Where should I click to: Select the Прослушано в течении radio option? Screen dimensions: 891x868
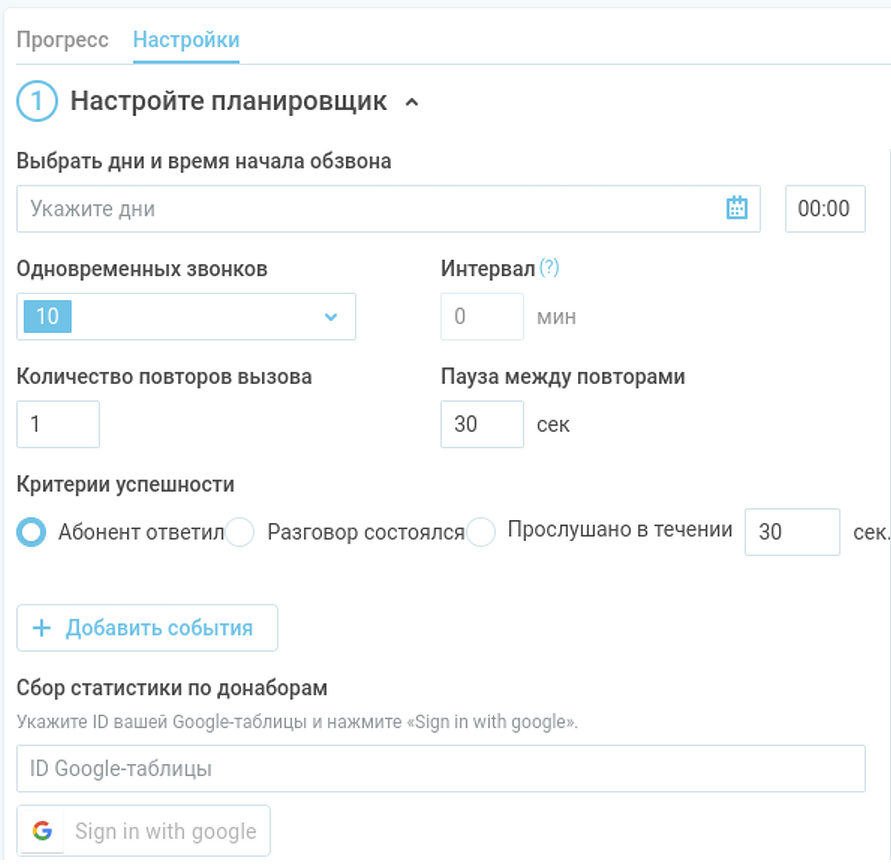click(481, 532)
